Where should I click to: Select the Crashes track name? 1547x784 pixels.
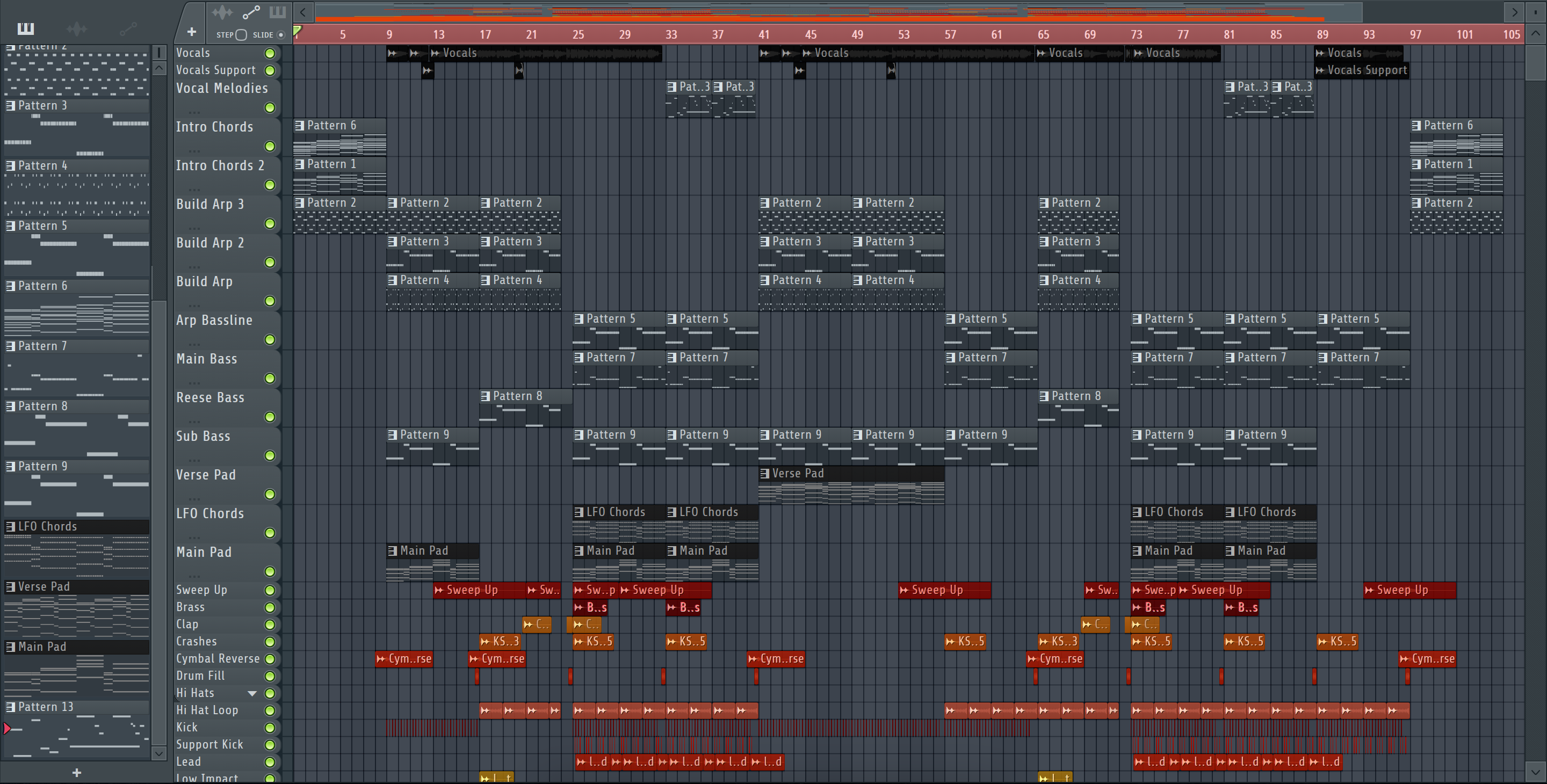pos(197,641)
